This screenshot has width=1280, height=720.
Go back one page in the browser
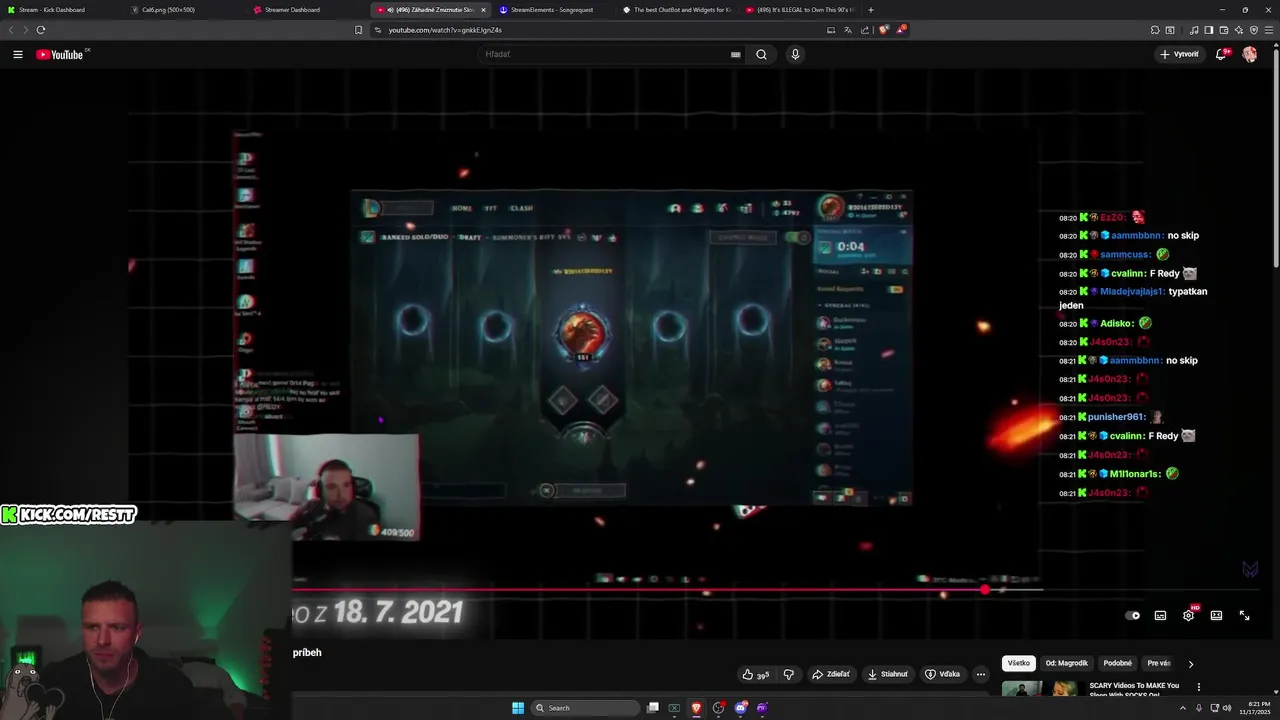[12, 30]
